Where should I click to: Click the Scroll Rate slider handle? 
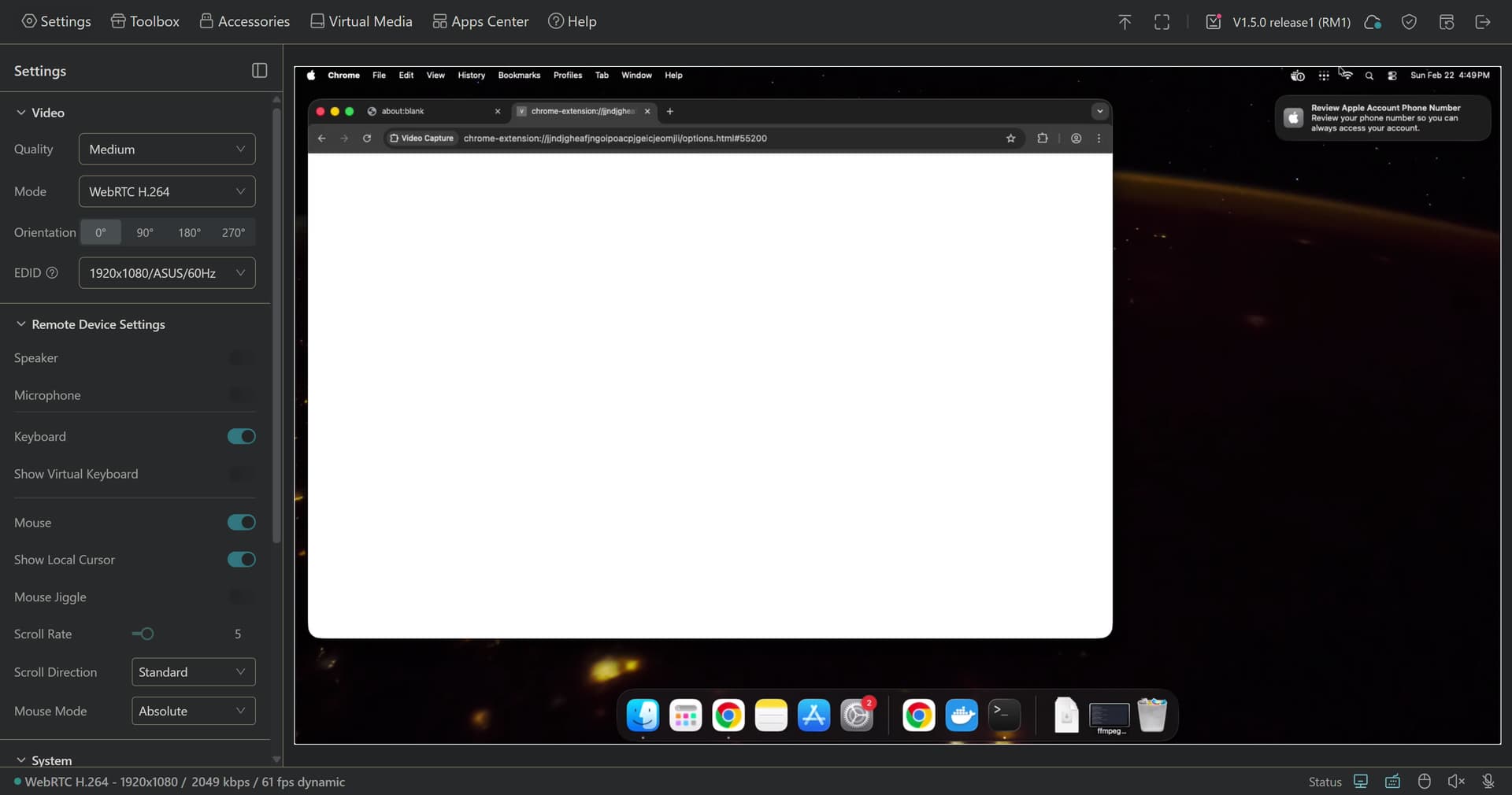coord(146,634)
